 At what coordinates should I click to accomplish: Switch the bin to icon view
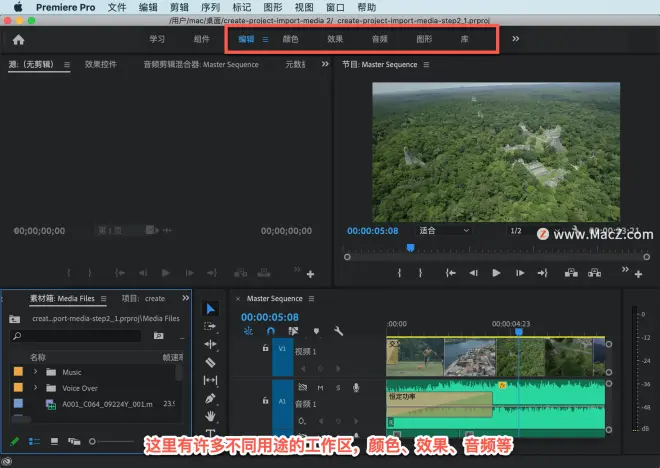coord(54,441)
